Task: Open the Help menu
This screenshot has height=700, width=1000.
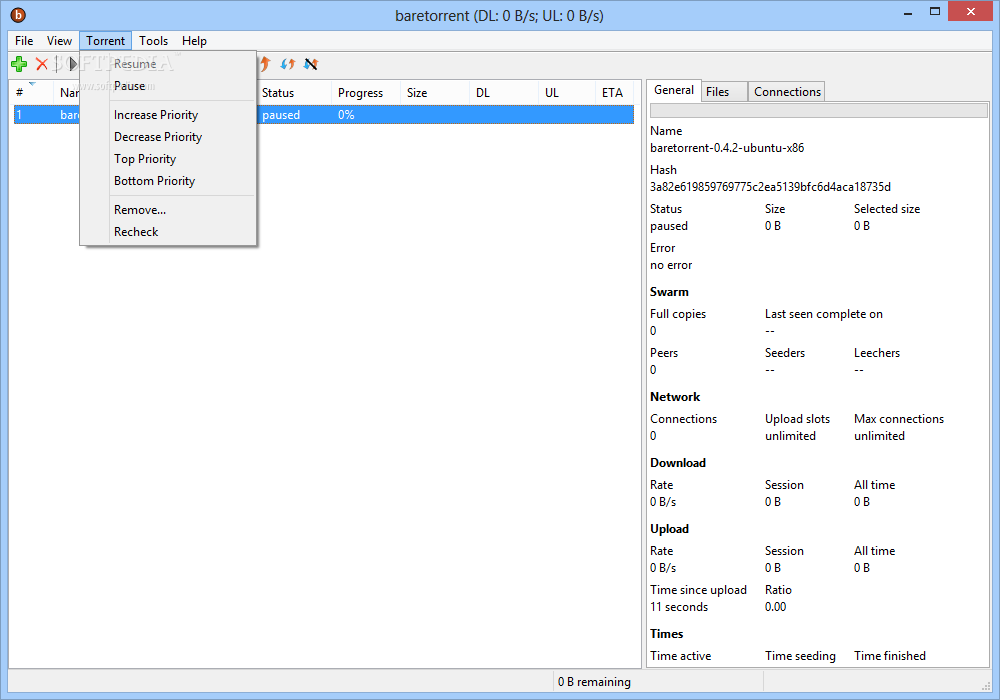Action: point(195,41)
